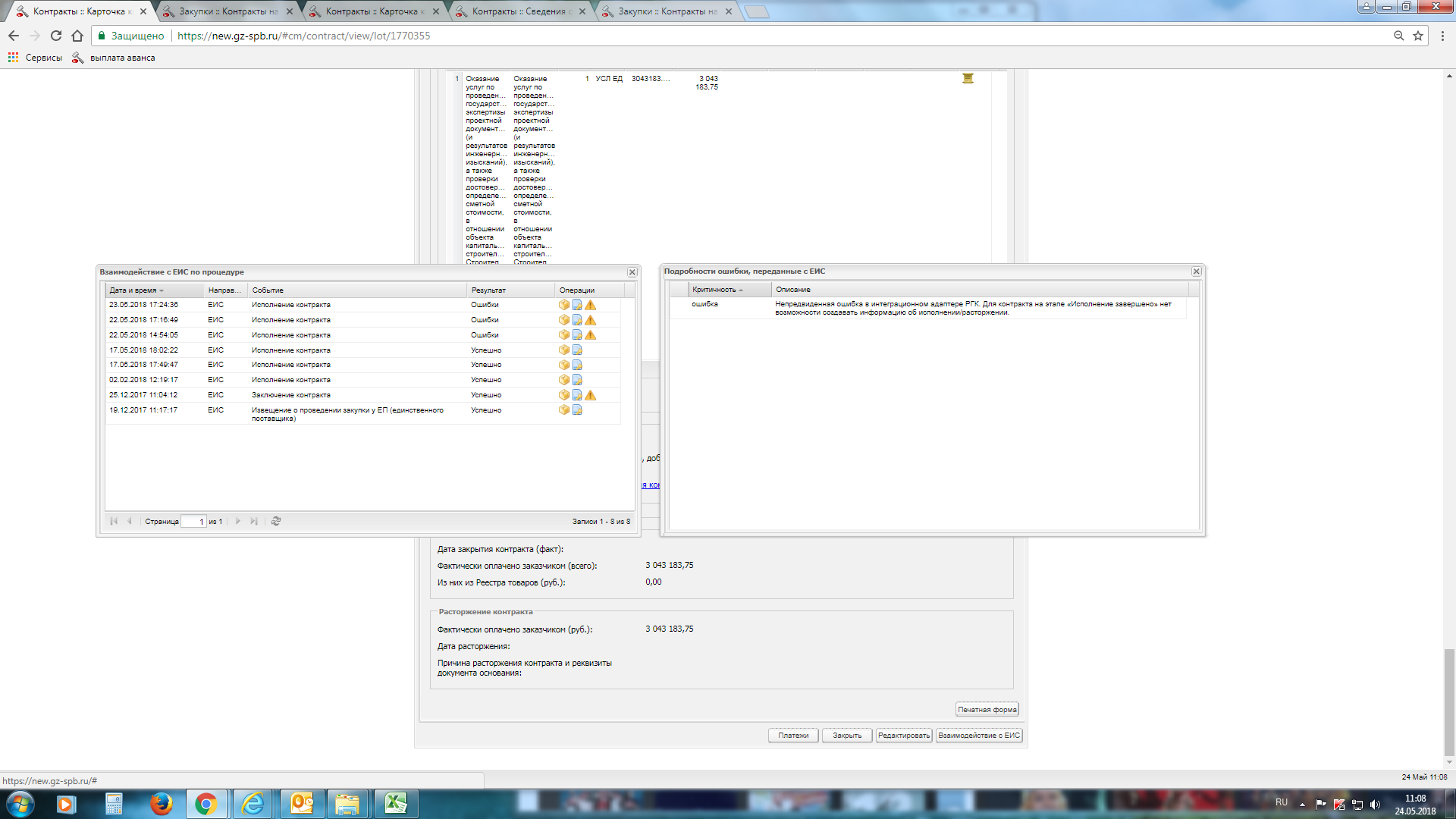This screenshot has width=1456, height=819.
Task: Go to first page in pager
Action: pyautogui.click(x=115, y=521)
